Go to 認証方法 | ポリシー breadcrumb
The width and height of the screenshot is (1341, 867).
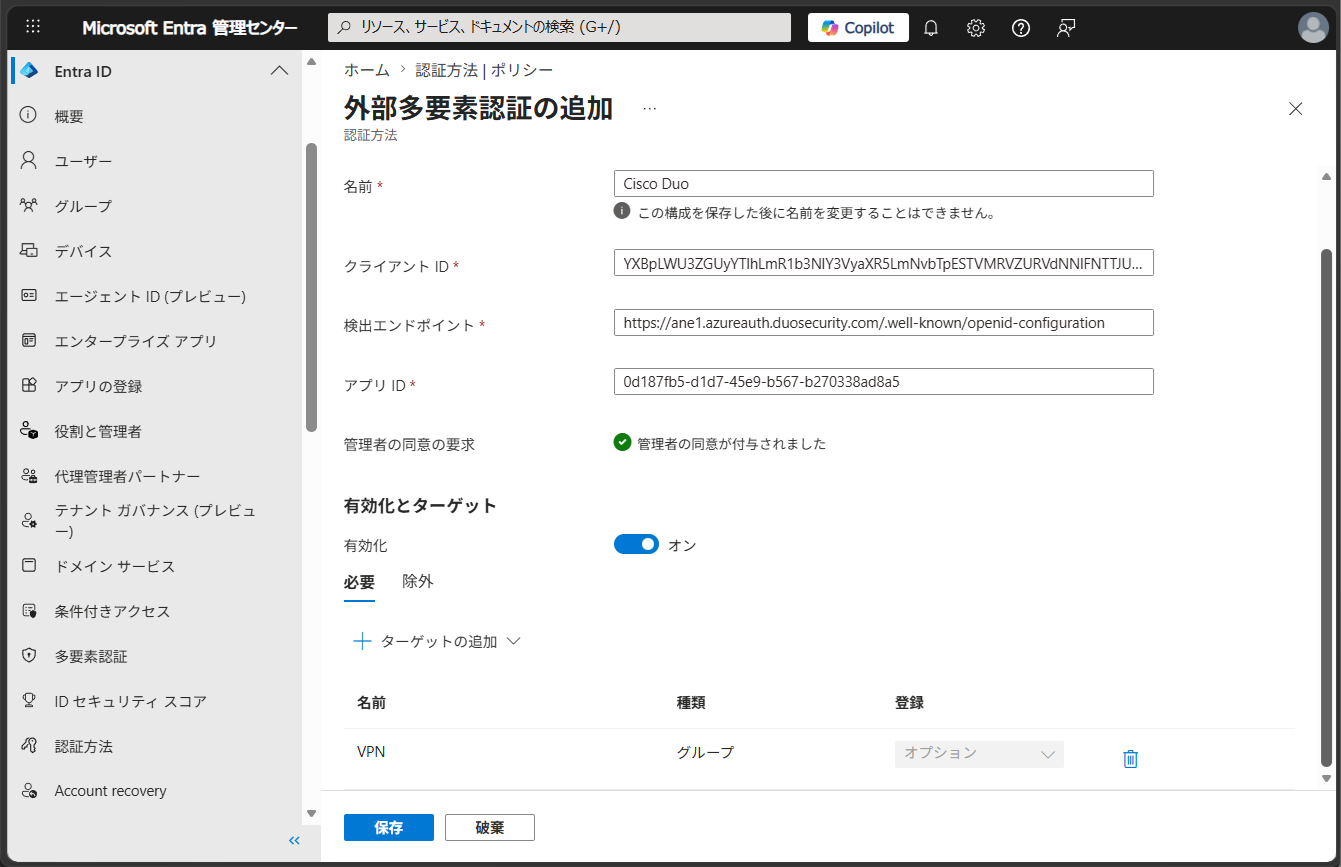(484, 70)
